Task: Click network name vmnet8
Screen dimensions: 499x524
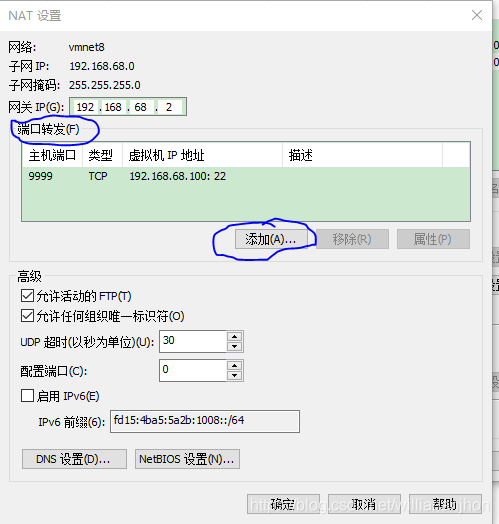Action: 87,47
